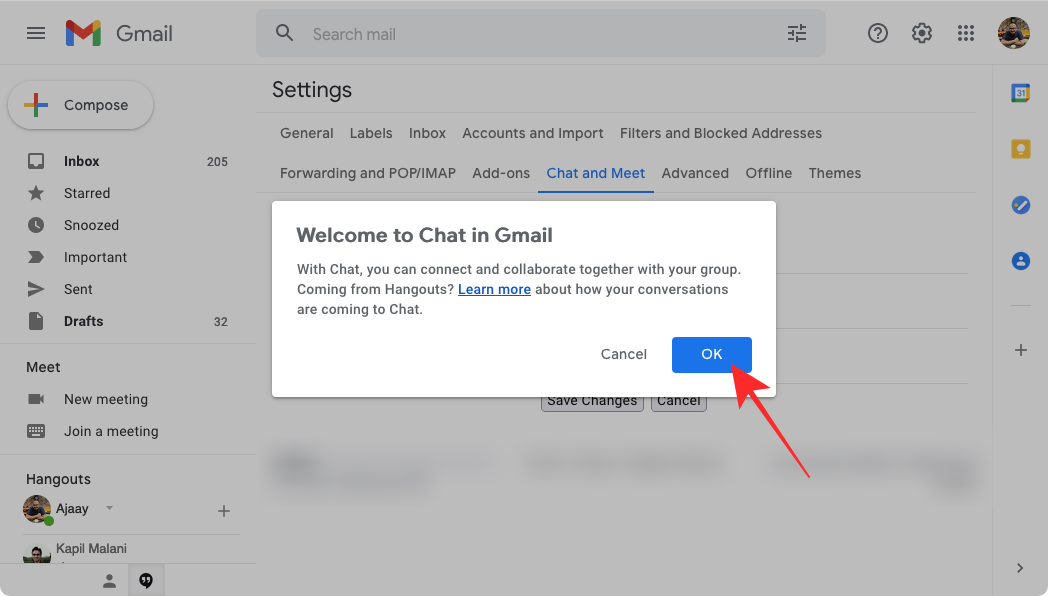Open search filter options icon

796,33
